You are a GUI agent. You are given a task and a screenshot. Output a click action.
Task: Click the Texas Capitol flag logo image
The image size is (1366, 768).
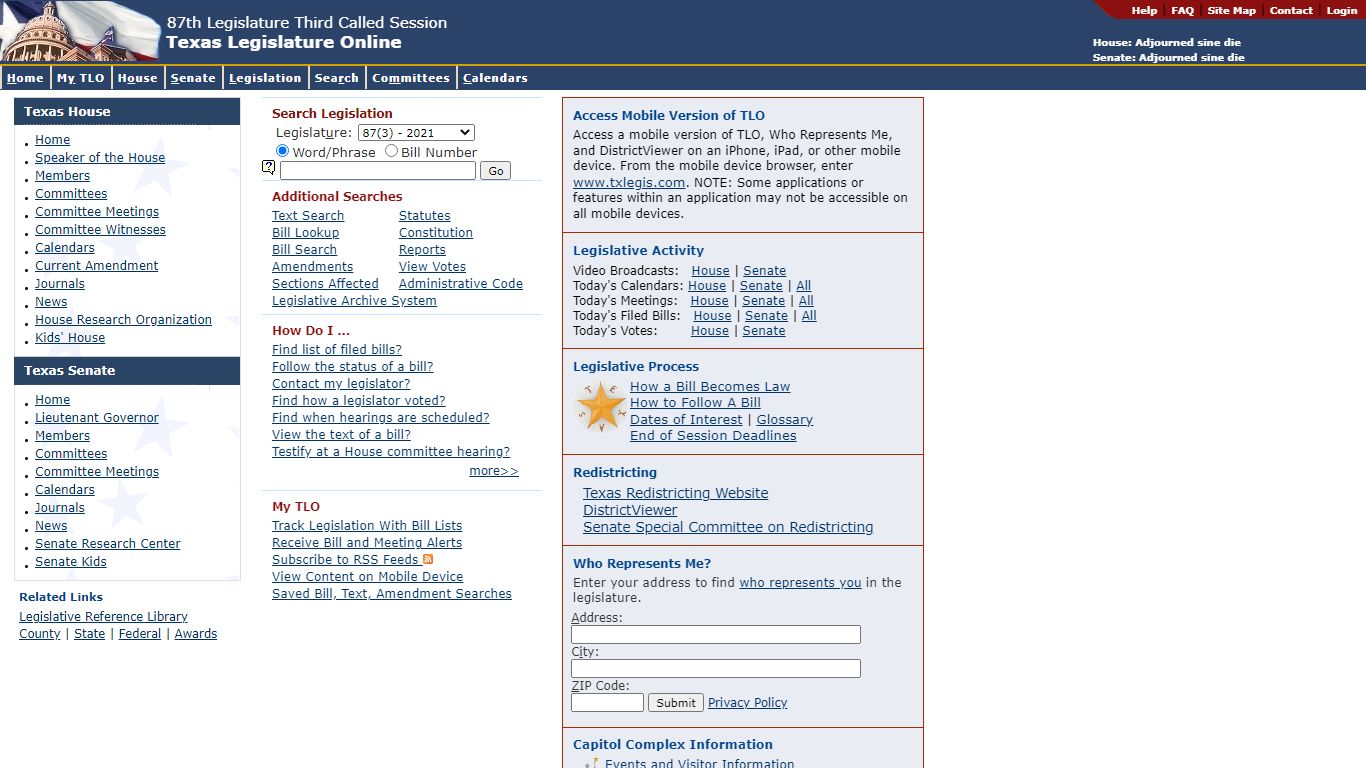pos(81,31)
